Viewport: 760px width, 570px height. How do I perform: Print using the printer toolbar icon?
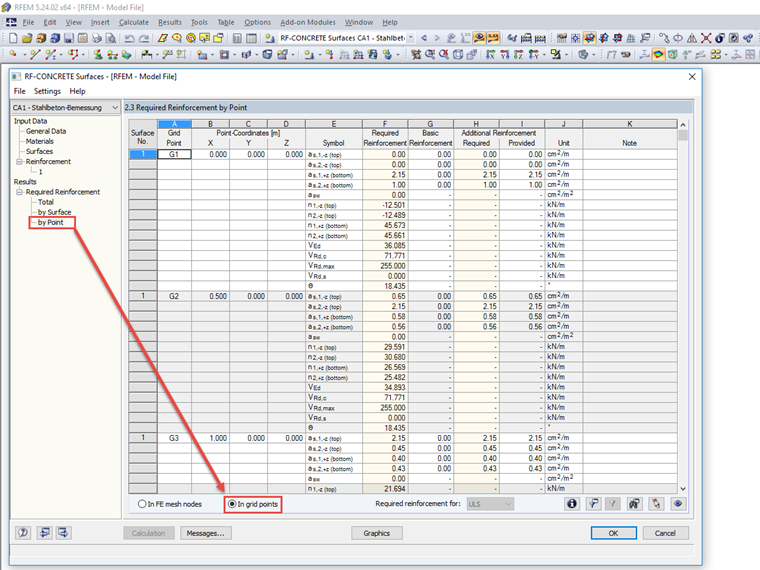point(97,38)
